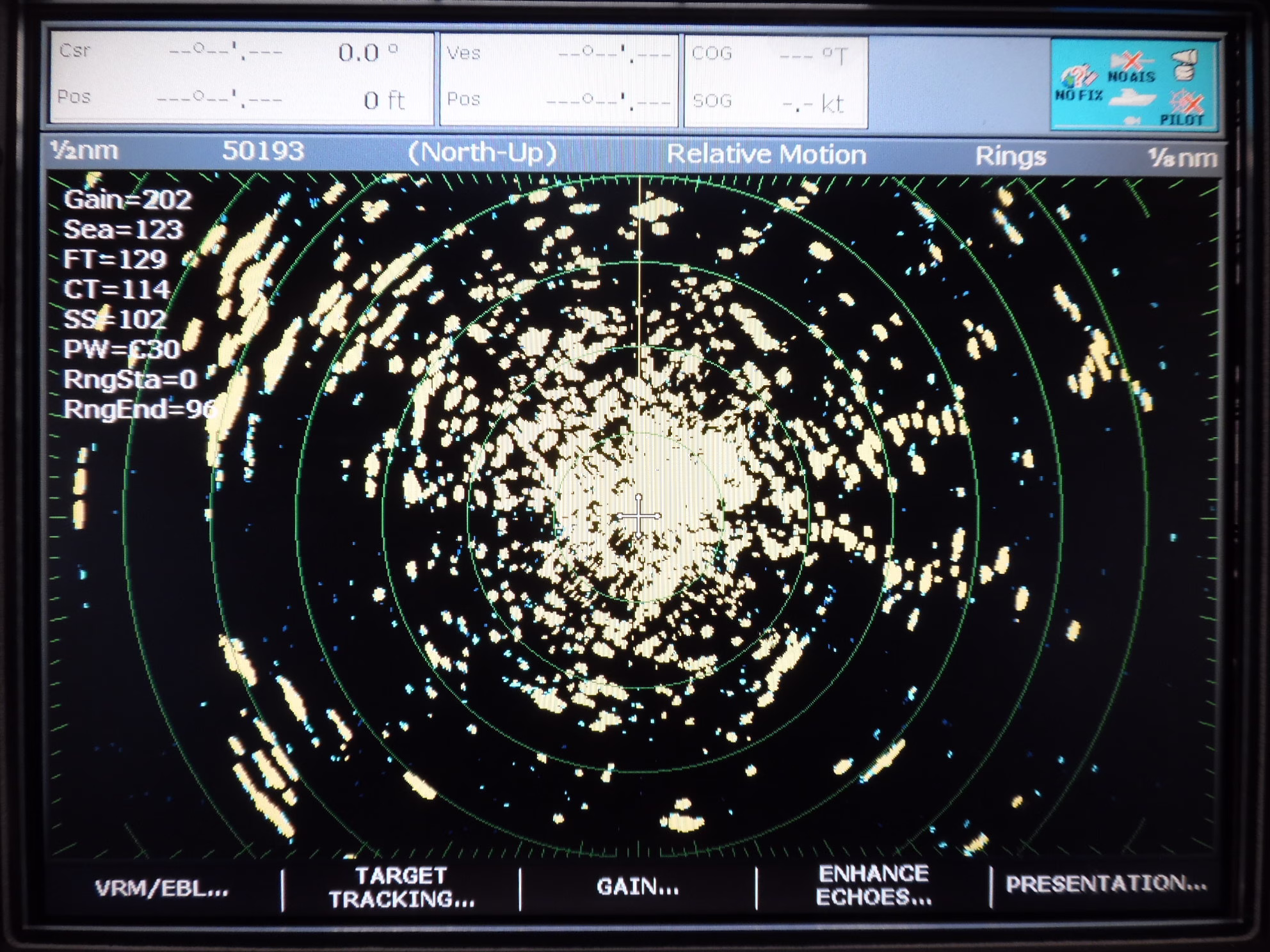The image size is (1270, 952).
Task: Click the Relative Motion mode label
Action: [x=766, y=155]
